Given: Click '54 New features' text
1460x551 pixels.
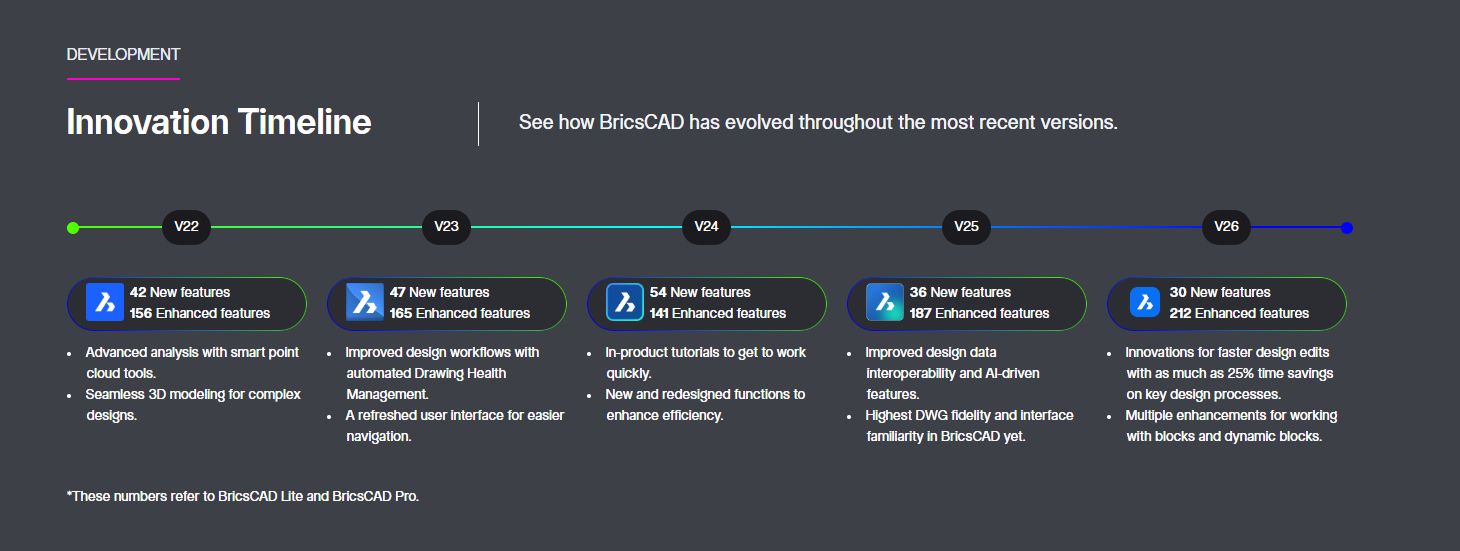Looking at the screenshot, I should pyautogui.click(x=700, y=292).
